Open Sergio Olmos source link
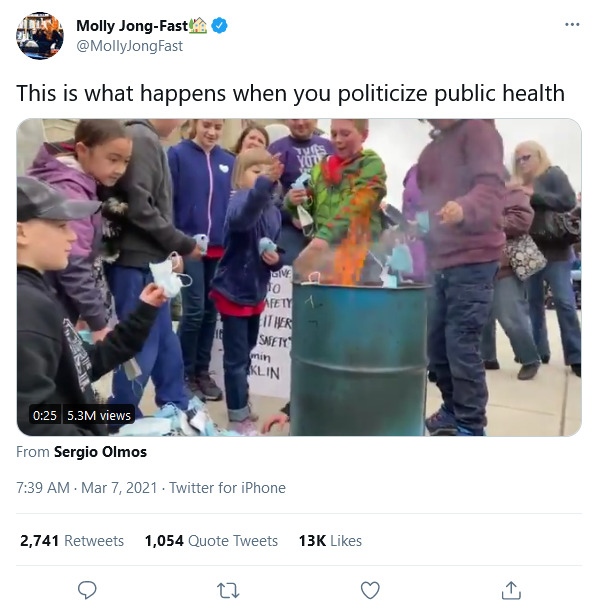598x613 pixels. point(100,452)
